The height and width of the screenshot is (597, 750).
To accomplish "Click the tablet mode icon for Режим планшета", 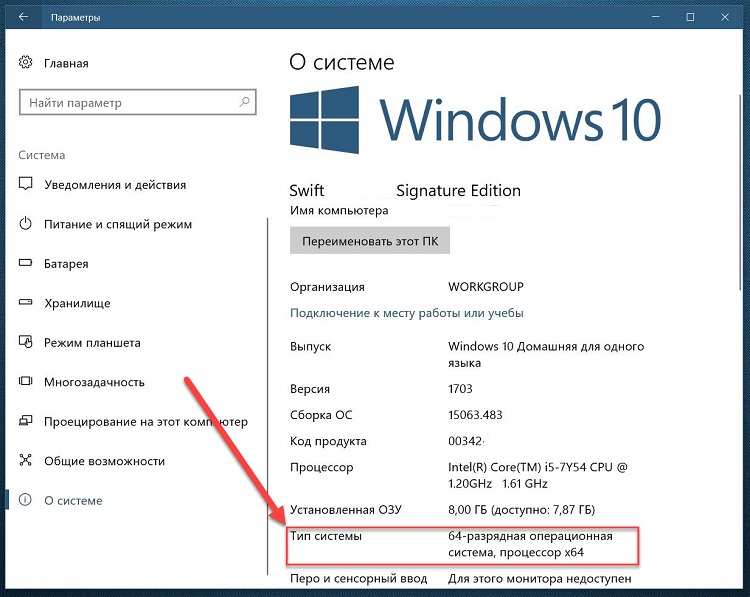I will pos(25,342).
